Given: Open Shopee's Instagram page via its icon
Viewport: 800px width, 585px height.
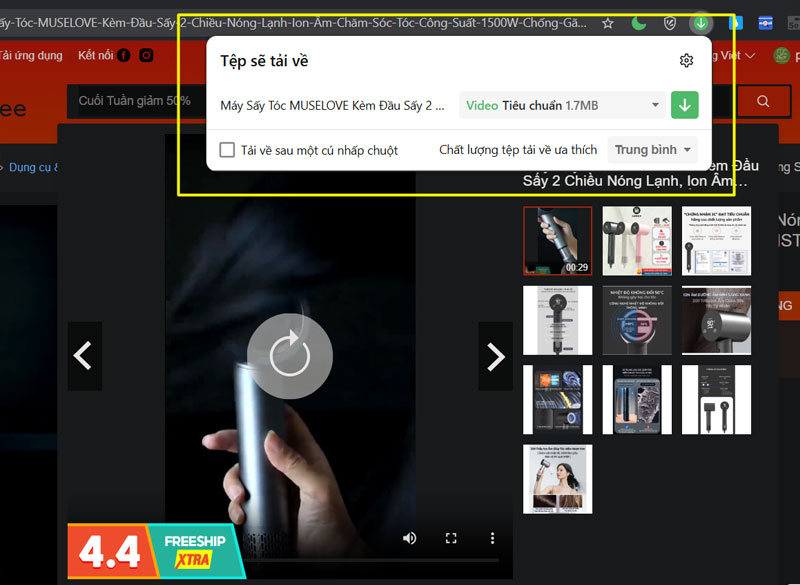Looking at the screenshot, I should (144, 55).
